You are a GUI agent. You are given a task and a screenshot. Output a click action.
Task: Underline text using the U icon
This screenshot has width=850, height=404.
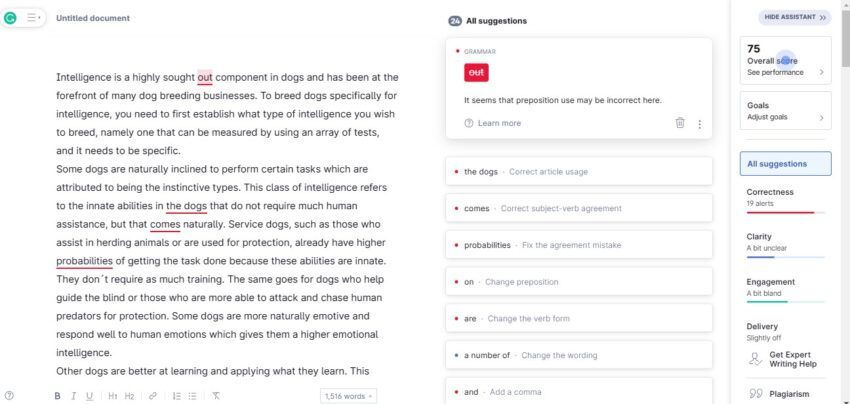89,396
